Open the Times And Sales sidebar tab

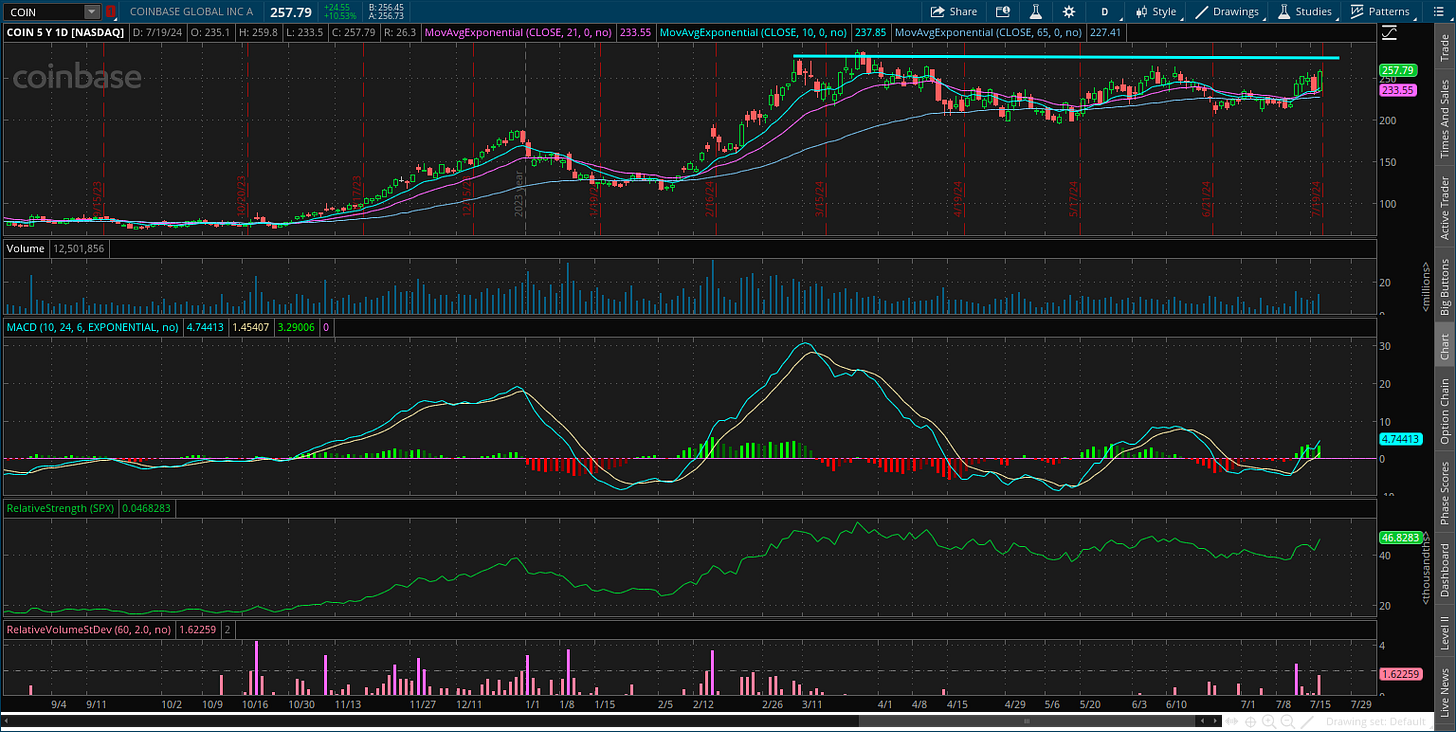coord(1444,119)
